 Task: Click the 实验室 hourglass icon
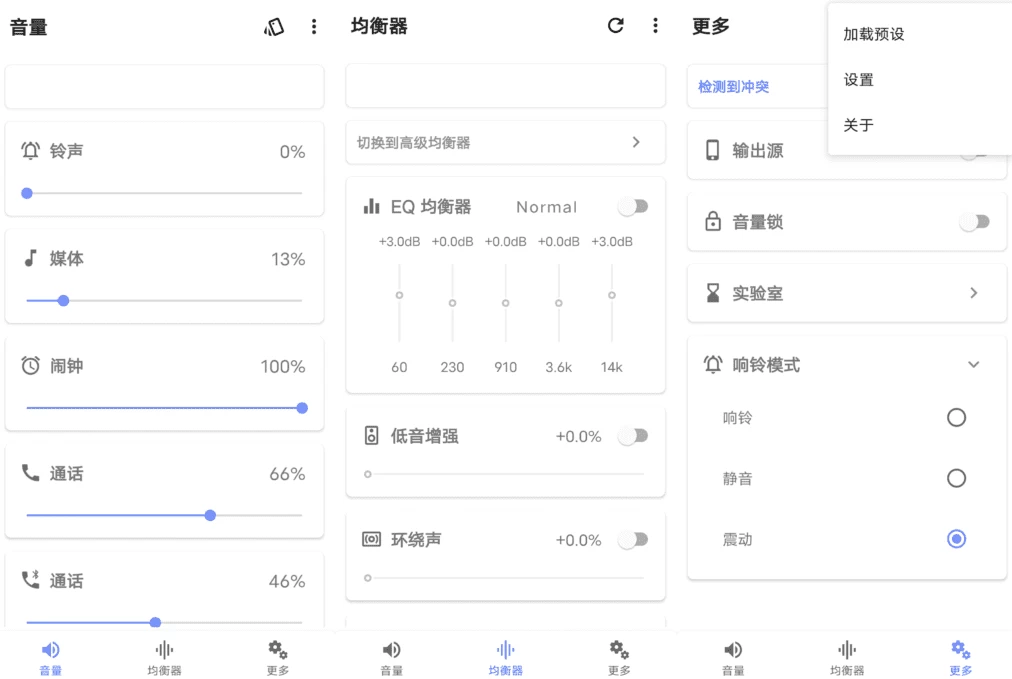[x=713, y=293]
